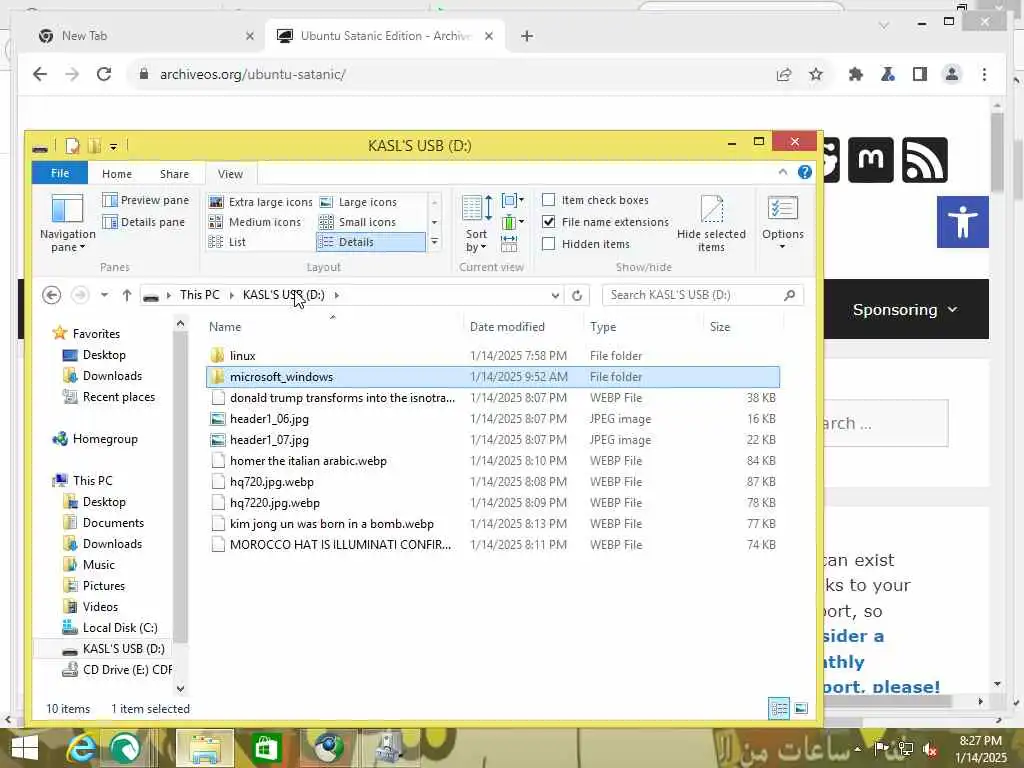Screen dimensions: 1024x768
Task: Open the Options button
Action: click(x=782, y=223)
